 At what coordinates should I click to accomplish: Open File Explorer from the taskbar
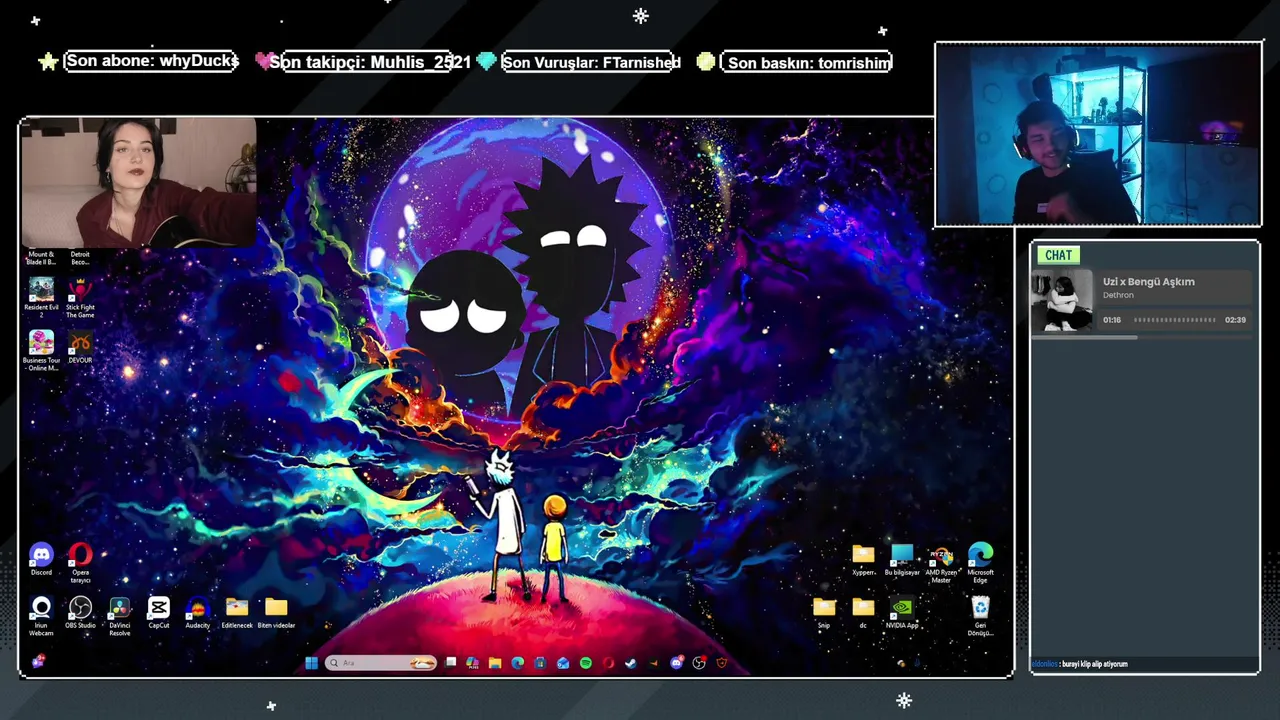(495, 663)
